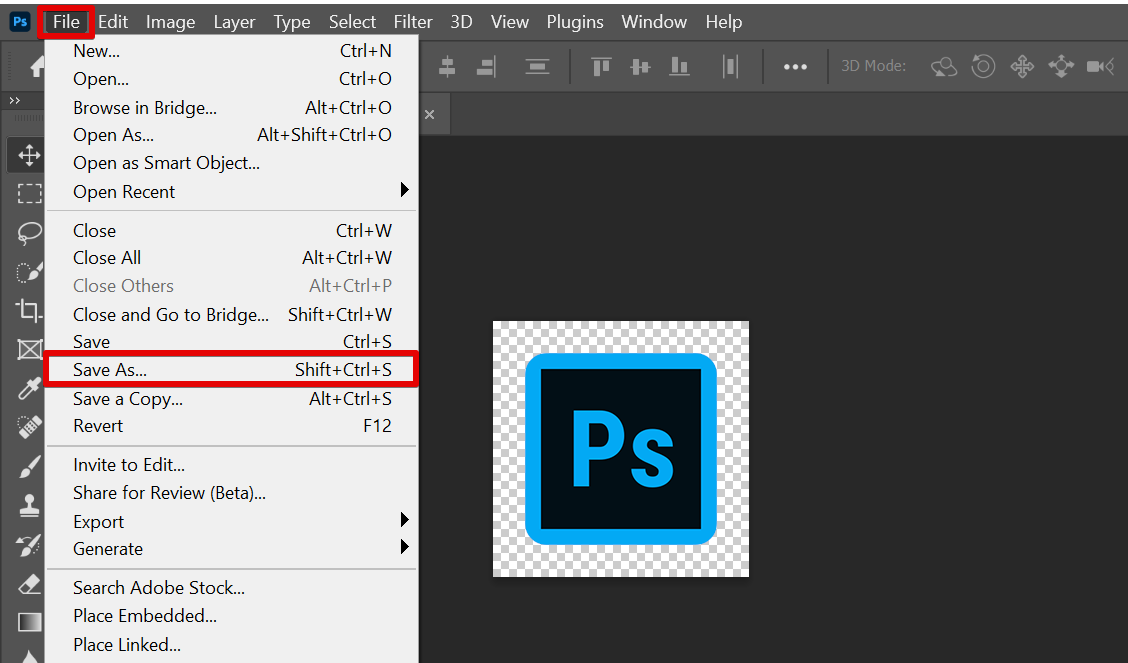This screenshot has width=1128, height=663.
Task: Select the Eyedropper tool
Action: (29, 388)
